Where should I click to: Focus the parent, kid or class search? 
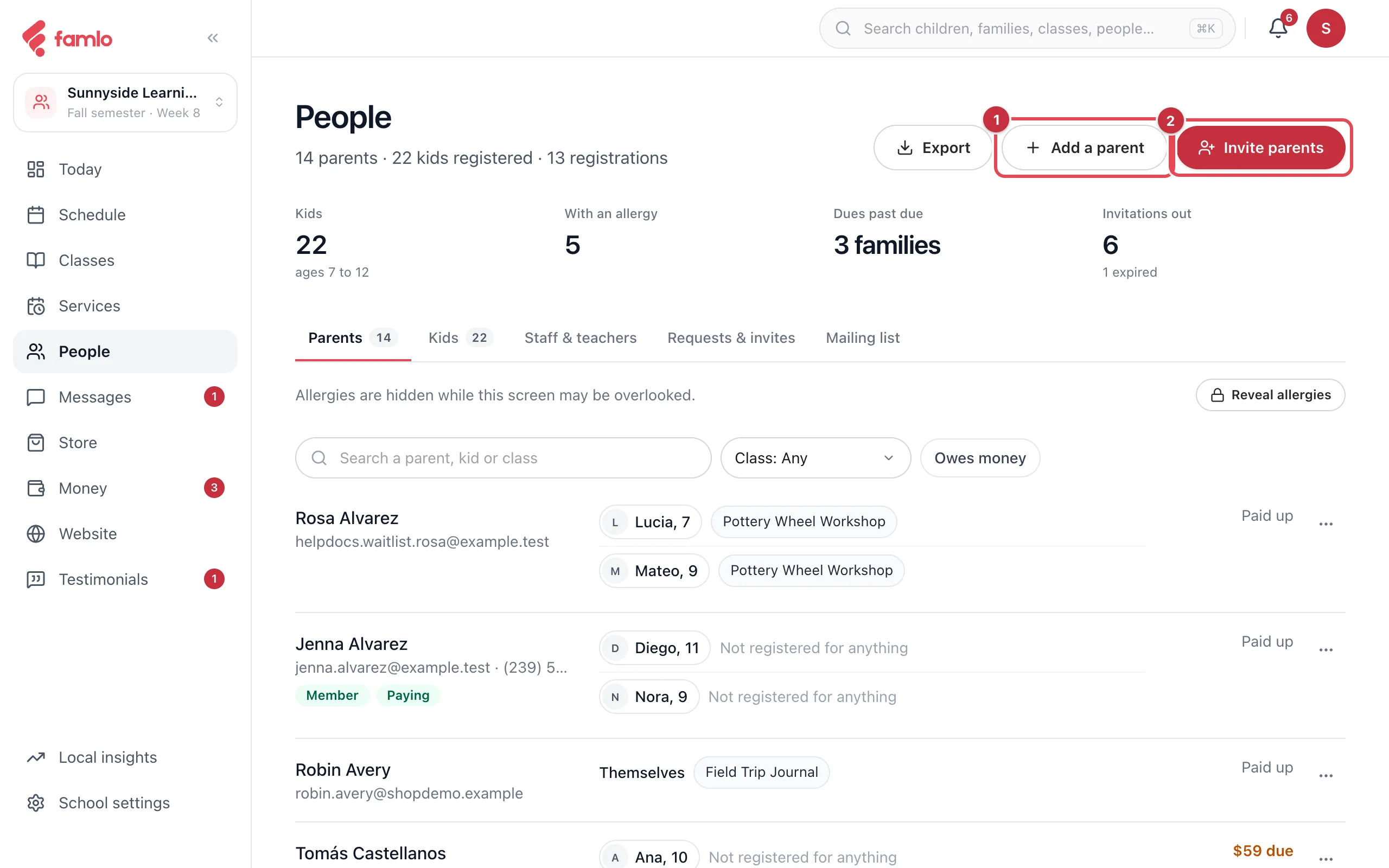pyautogui.click(x=504, y=458)
